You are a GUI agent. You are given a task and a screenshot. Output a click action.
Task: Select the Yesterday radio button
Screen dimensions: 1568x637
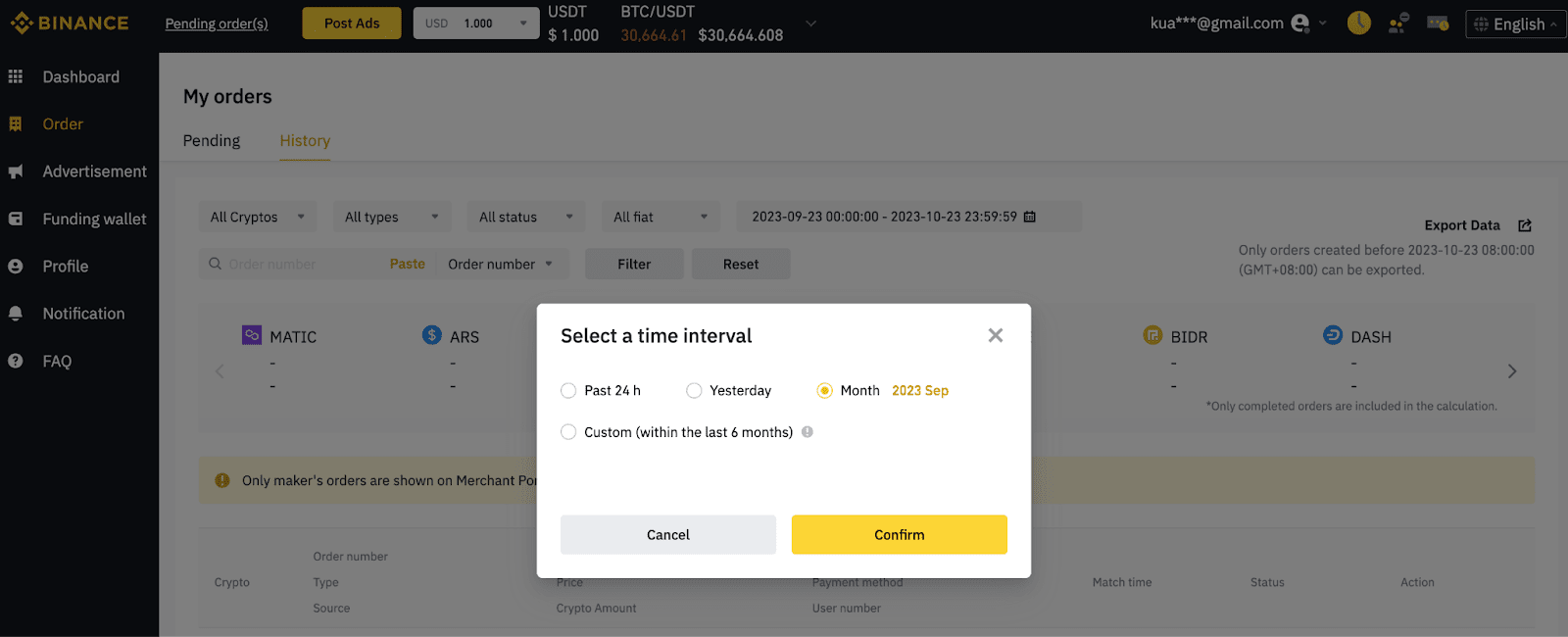coord(694,390)
